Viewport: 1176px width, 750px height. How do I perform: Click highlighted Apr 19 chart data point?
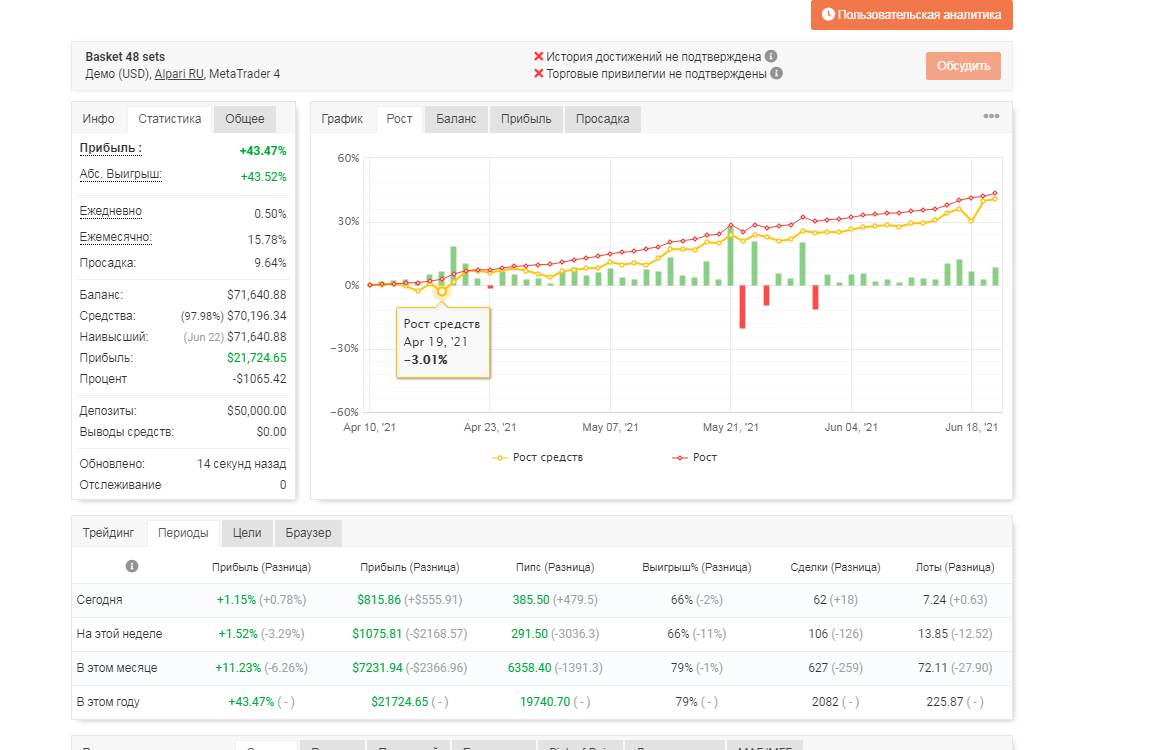tap(442, 291)
